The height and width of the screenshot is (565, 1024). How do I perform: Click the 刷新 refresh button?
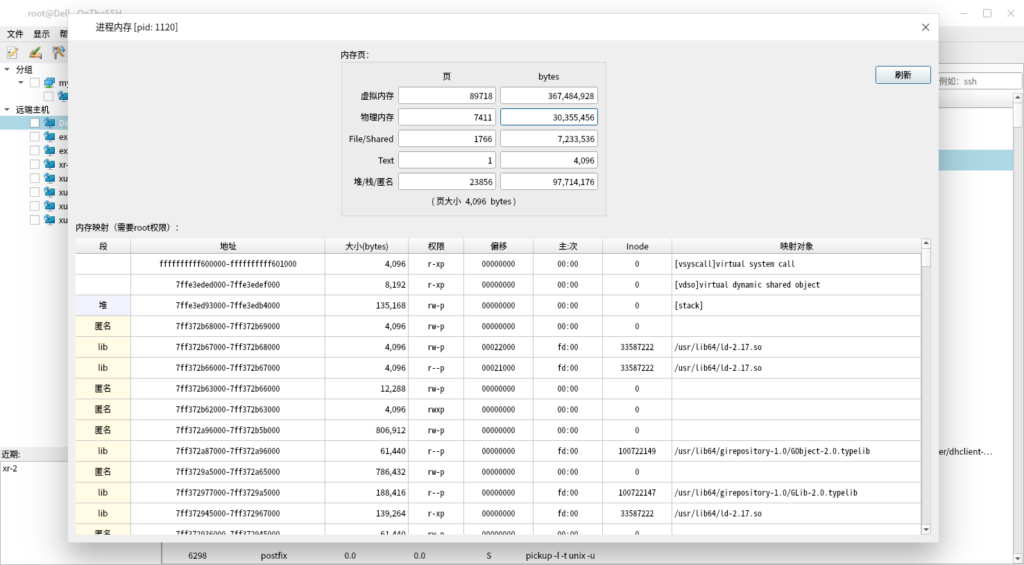point(902,75)
